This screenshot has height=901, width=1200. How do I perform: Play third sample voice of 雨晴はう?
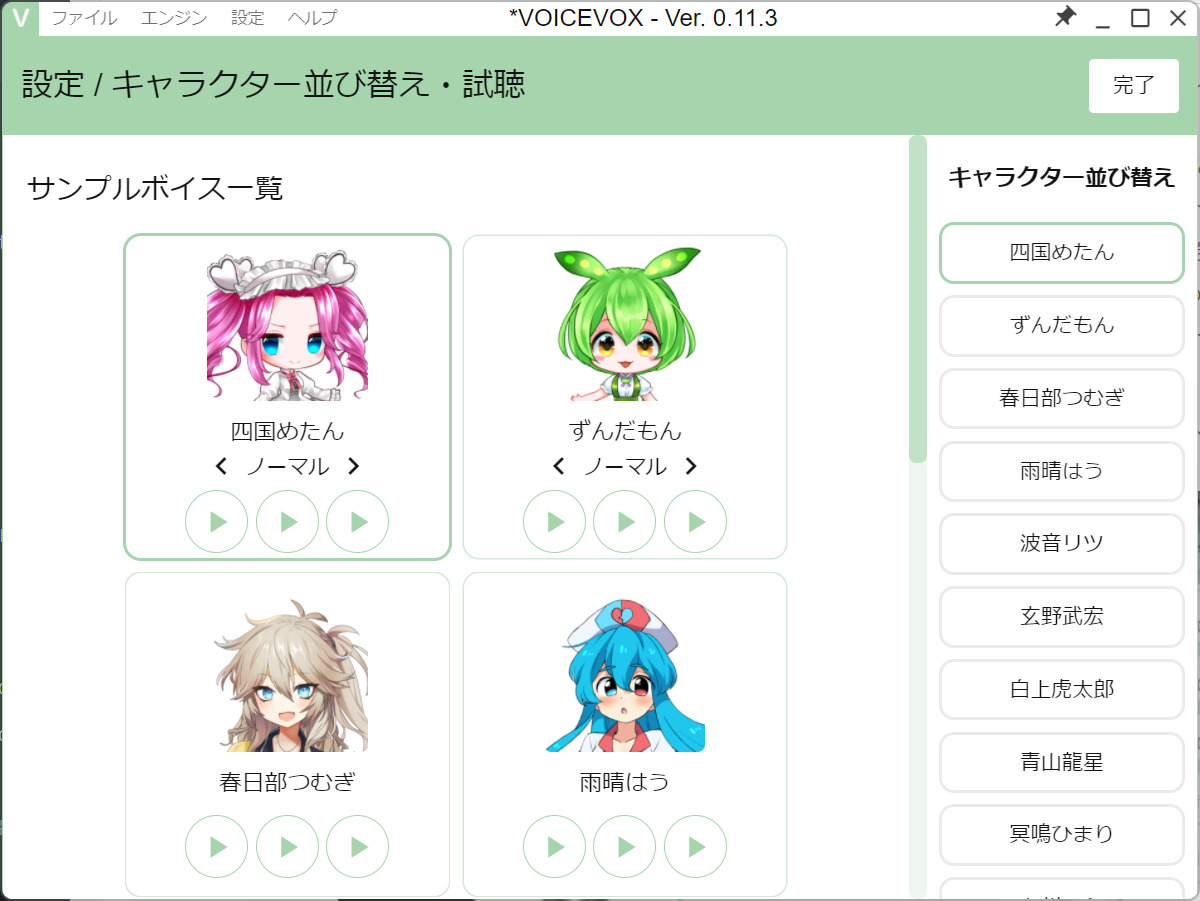point(696,847)
